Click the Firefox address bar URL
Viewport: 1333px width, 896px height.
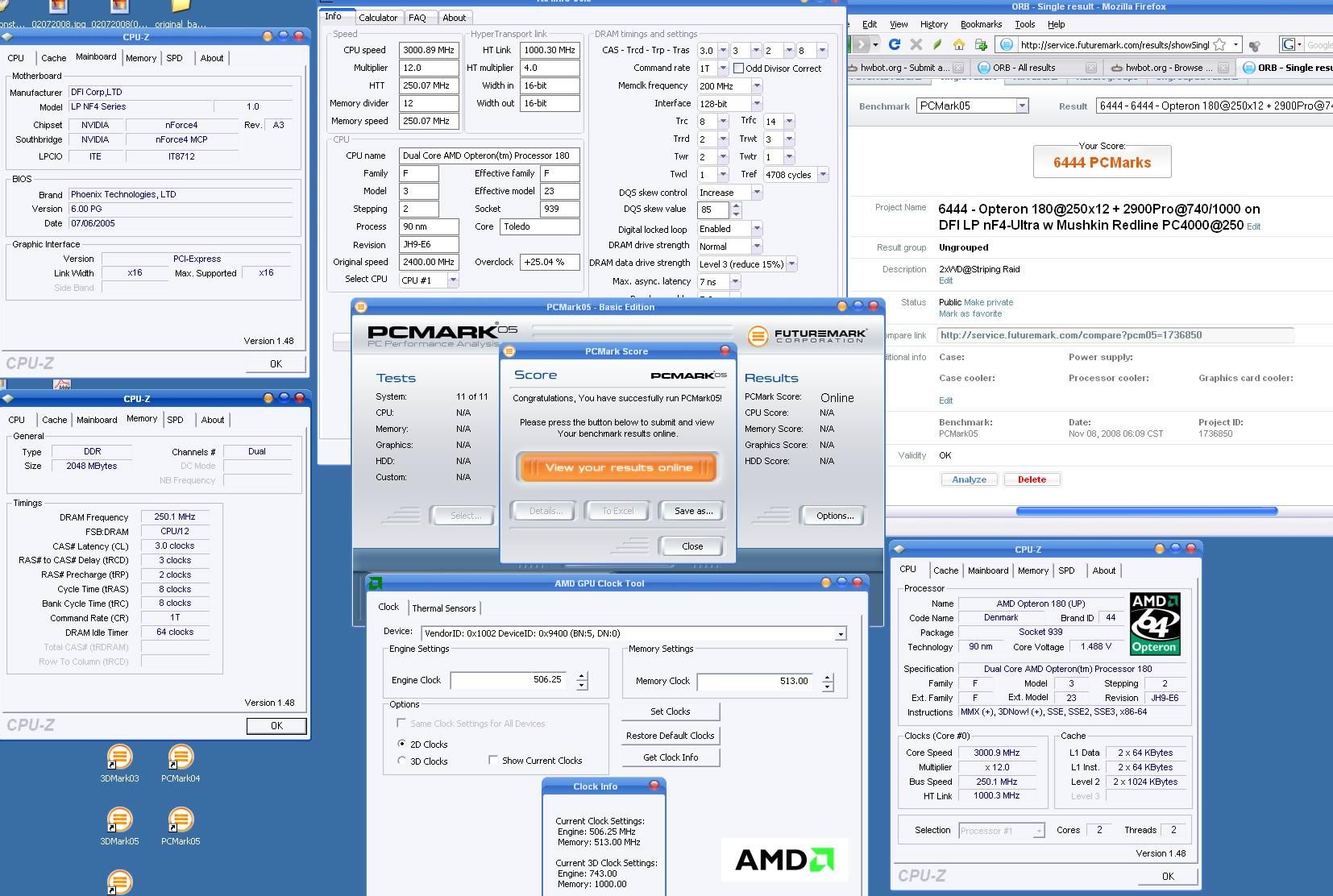coord(1115,45)
